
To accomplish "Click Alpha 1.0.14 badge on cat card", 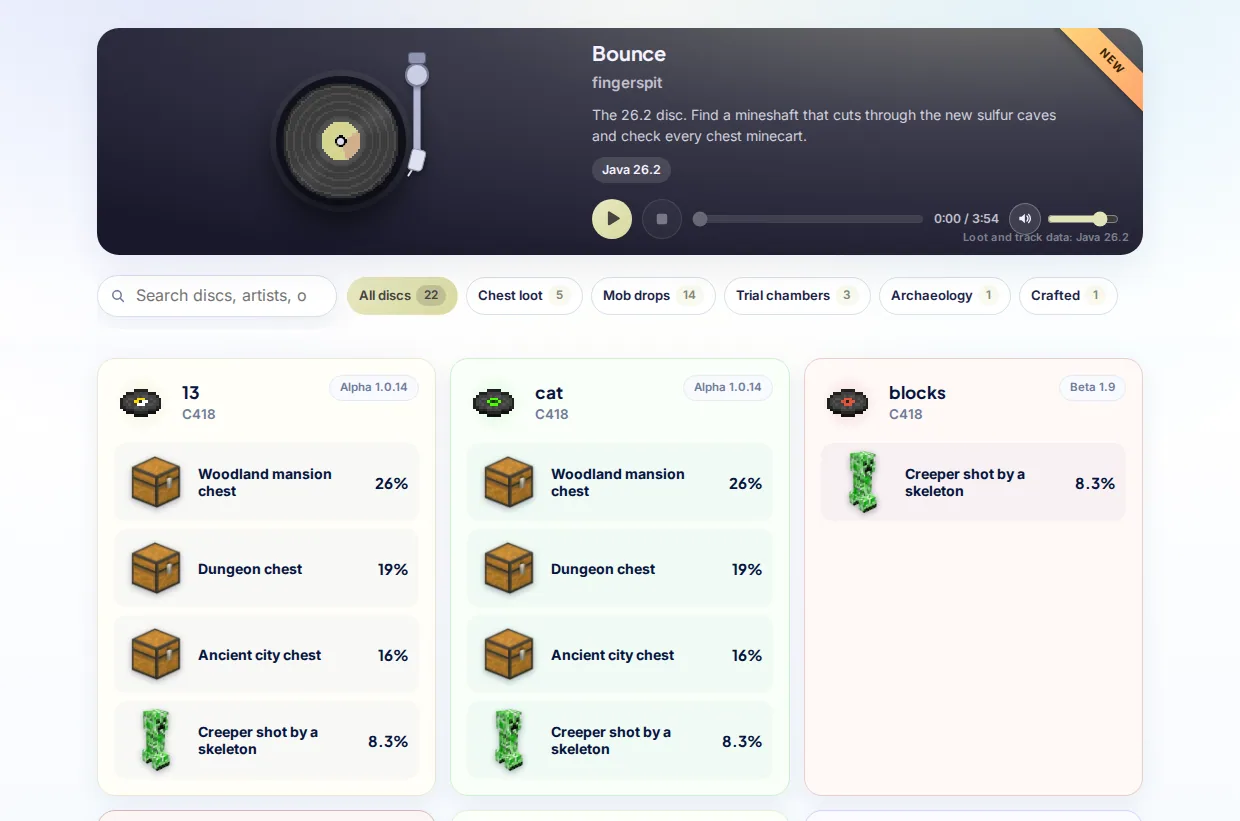I will 728,388.
